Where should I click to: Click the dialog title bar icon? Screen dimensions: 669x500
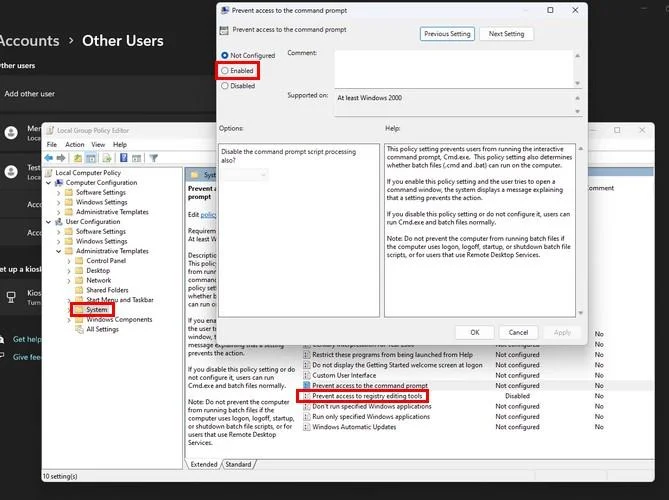click(225, 10)
